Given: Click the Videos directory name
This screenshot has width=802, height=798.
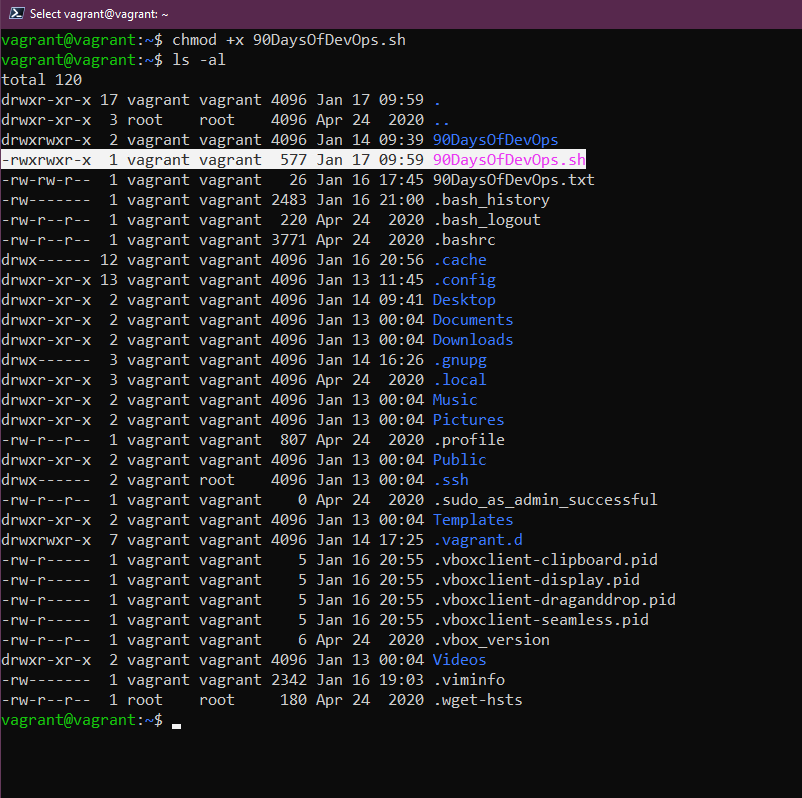Looking at the screenshot, I should [x=459, y=660].
